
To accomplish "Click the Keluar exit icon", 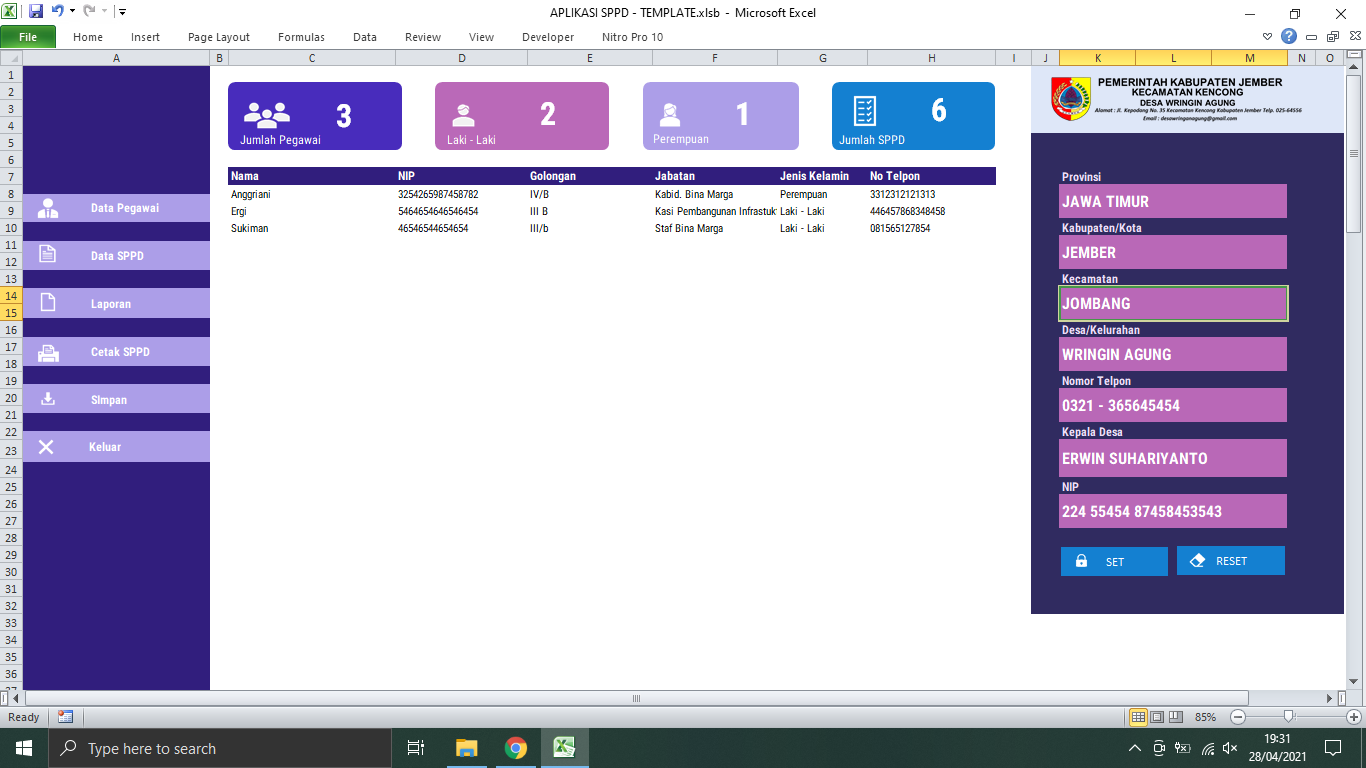I will [x=46, y=447].
